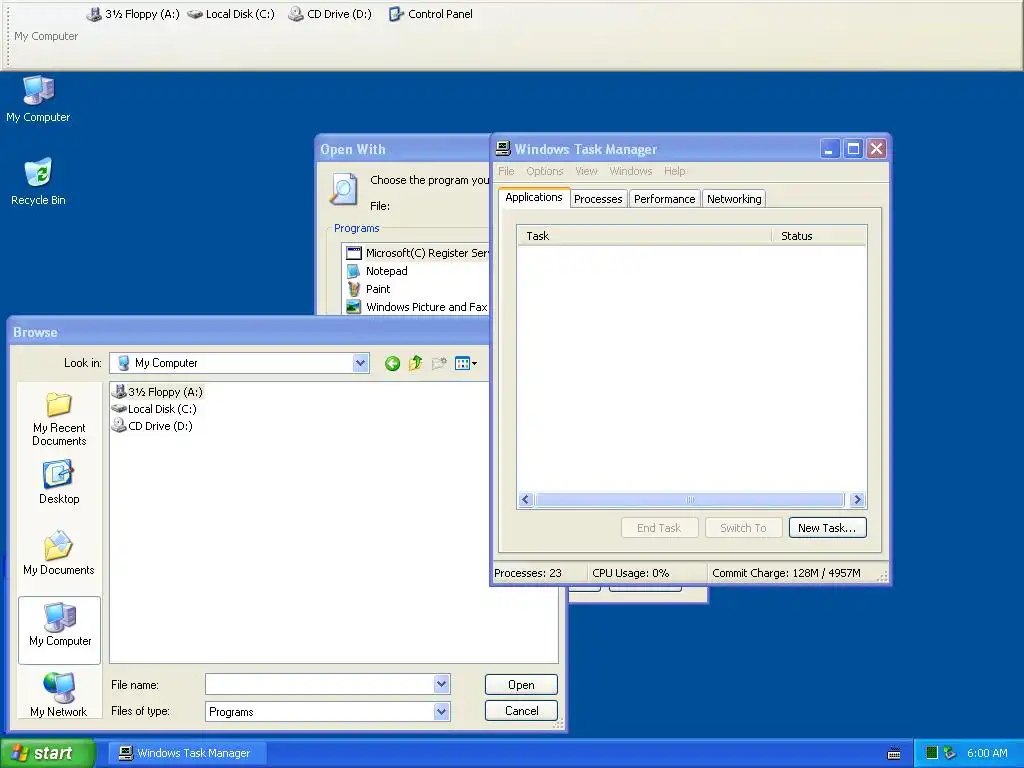The image size is (1024, 768).
Task: Open CD Drive (D:) in top toolbar
Action: point(330,14)
